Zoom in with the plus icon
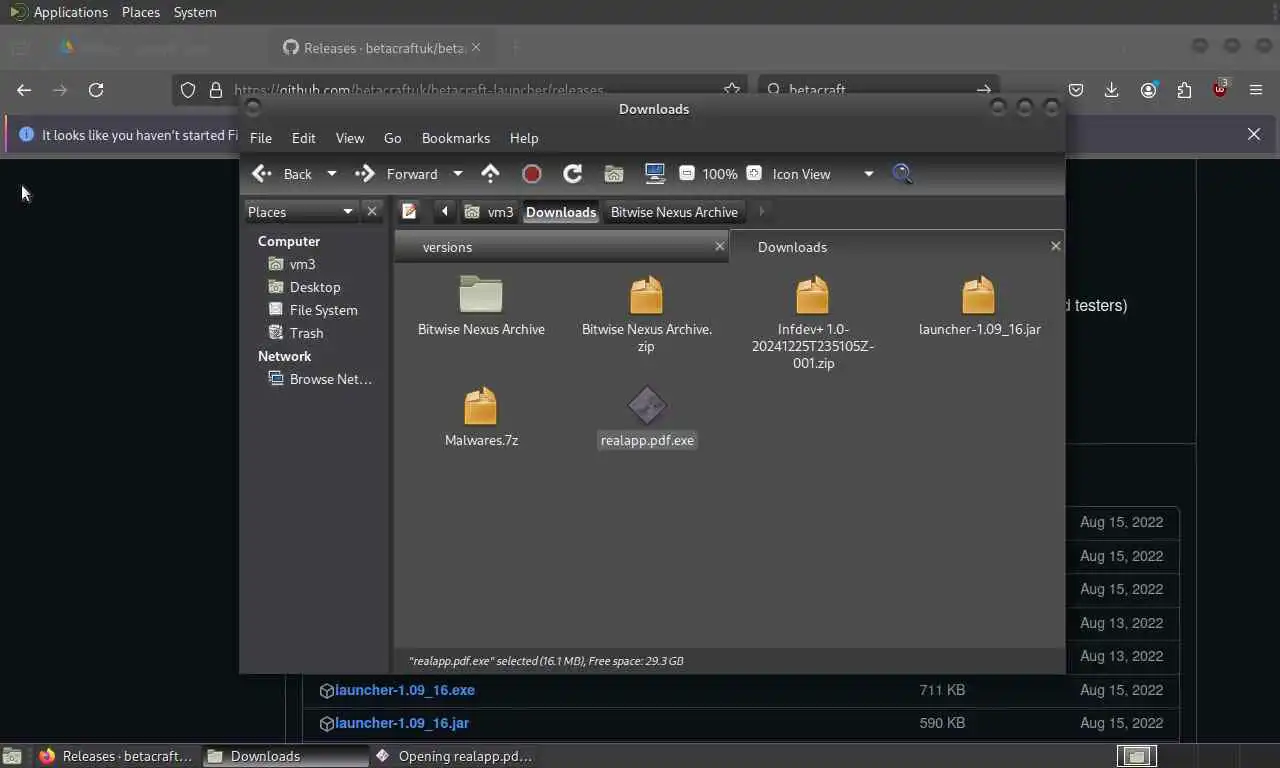This screenshot has width=1280, height=768. pos(754,174)
